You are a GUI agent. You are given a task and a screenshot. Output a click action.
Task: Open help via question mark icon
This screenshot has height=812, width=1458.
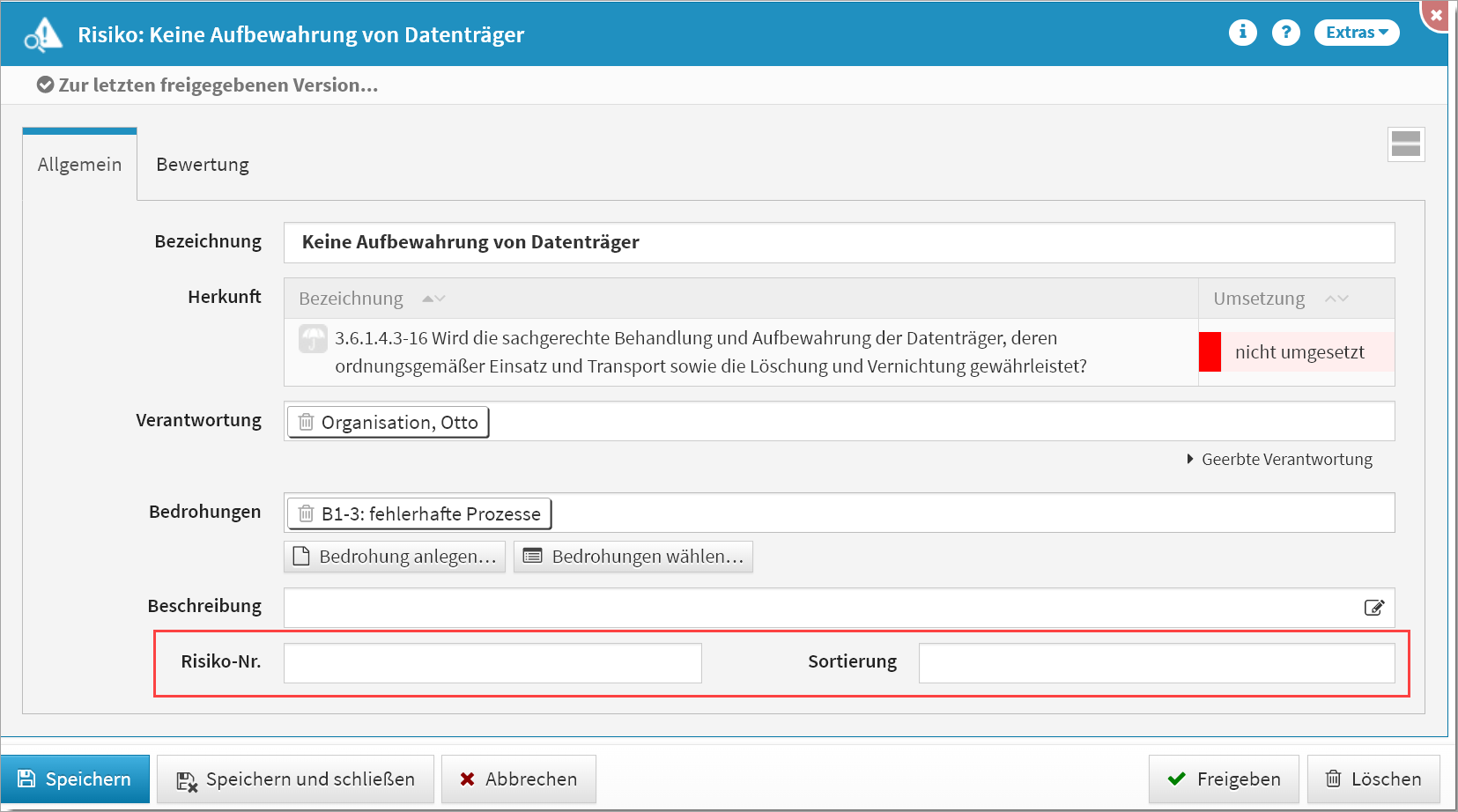[1285, 33]
